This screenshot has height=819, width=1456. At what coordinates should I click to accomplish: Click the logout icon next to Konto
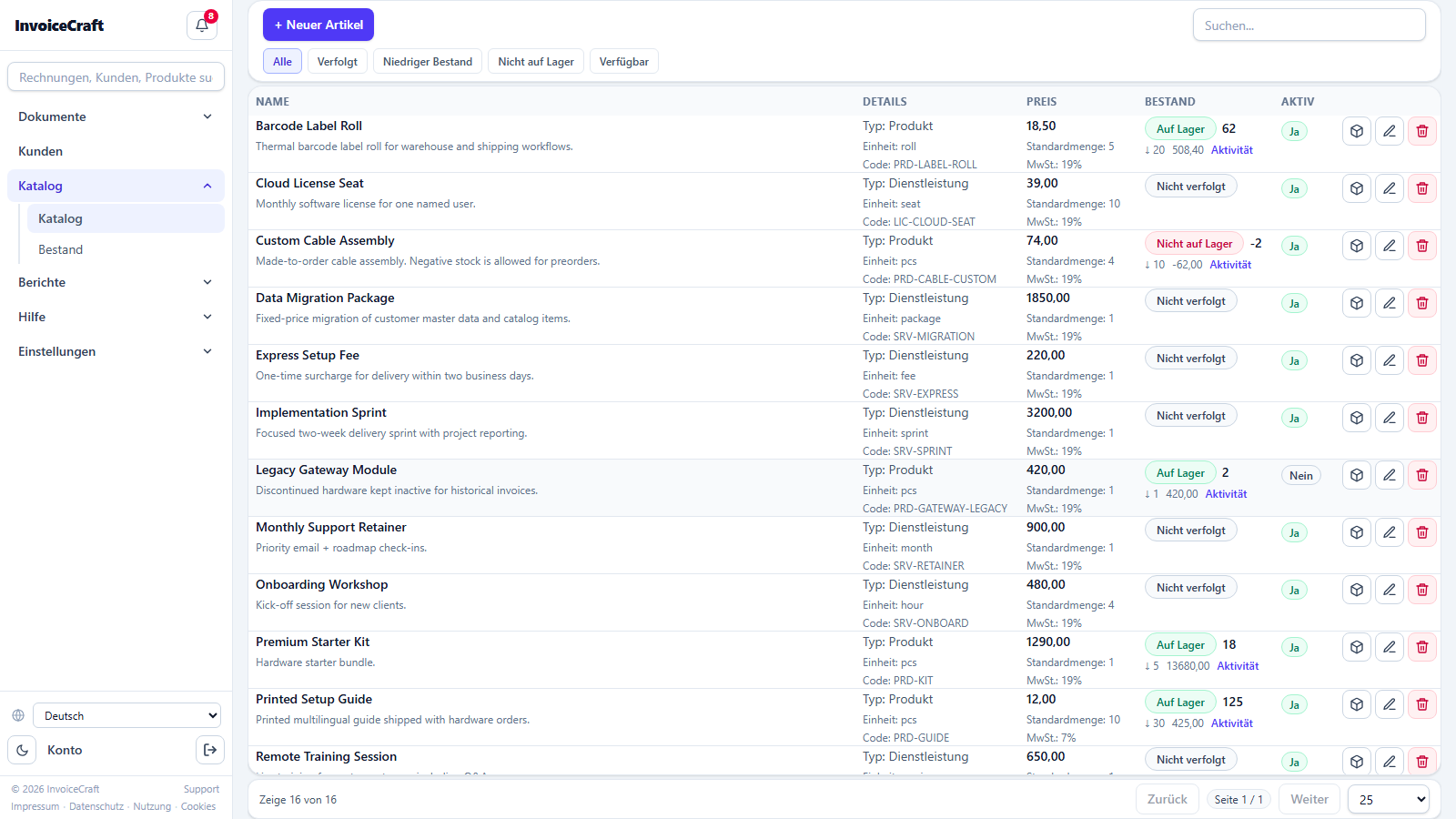(x=210, y=750)
